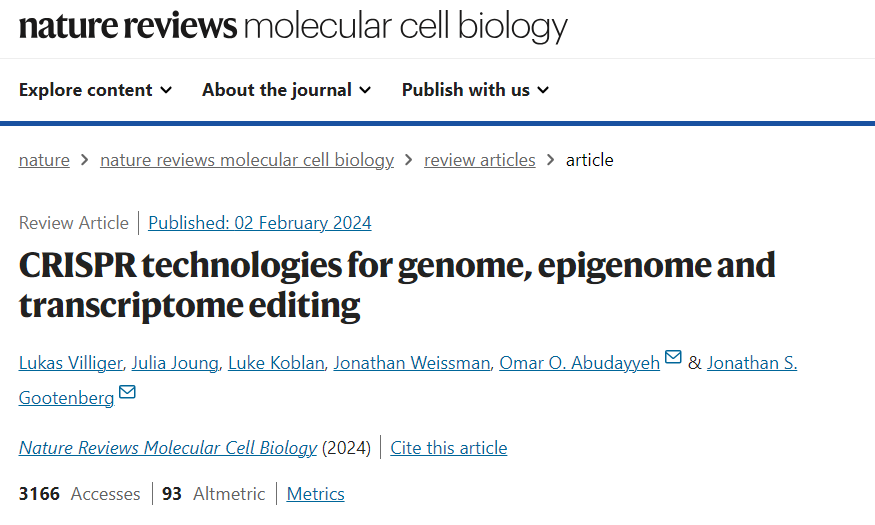Open the Metrics page
Viewport: 875px width, 525px height.
coord(315,494)
